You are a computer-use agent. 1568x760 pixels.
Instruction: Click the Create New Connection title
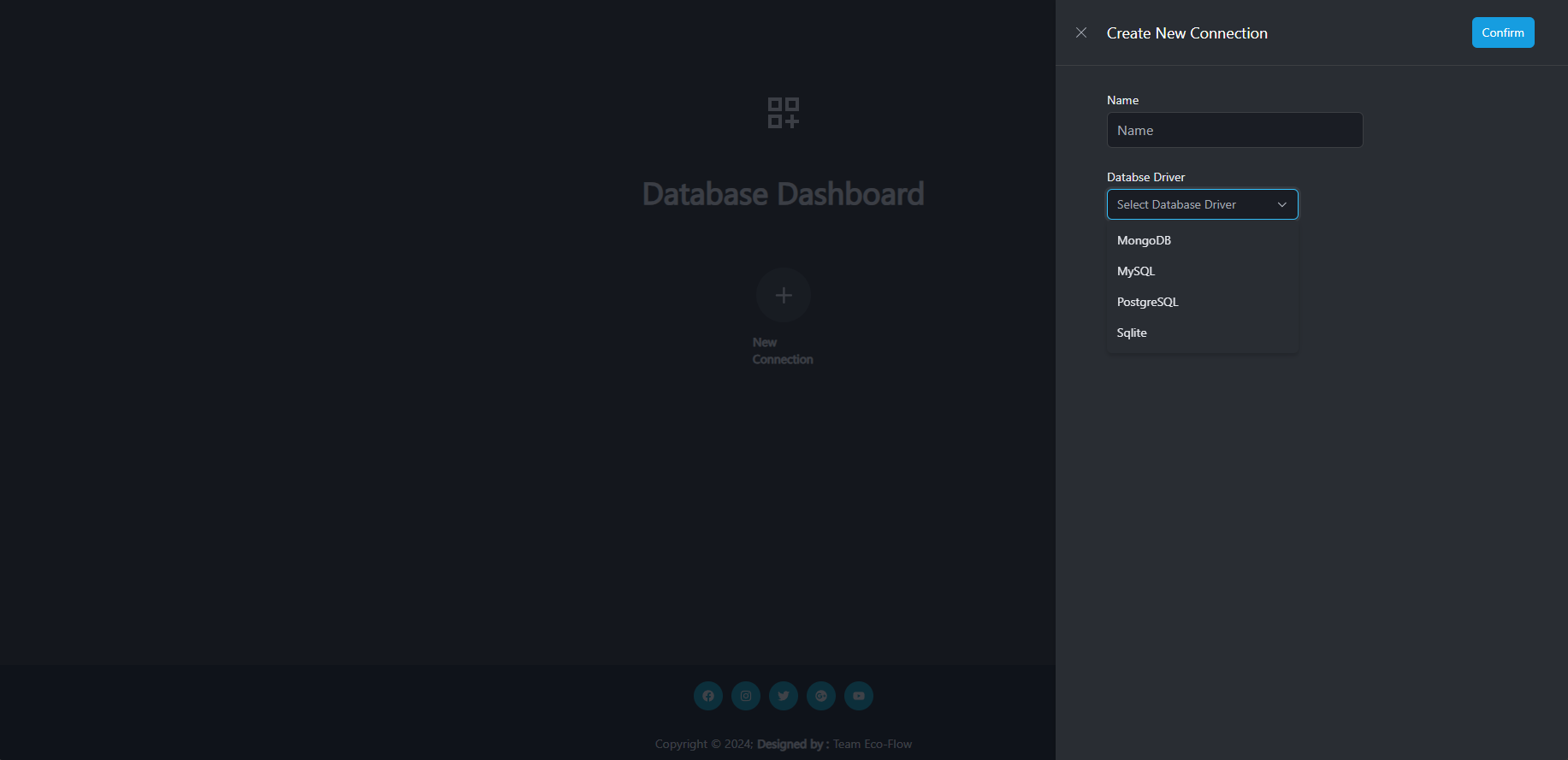pyautogui.click(x=1187, y=33)
